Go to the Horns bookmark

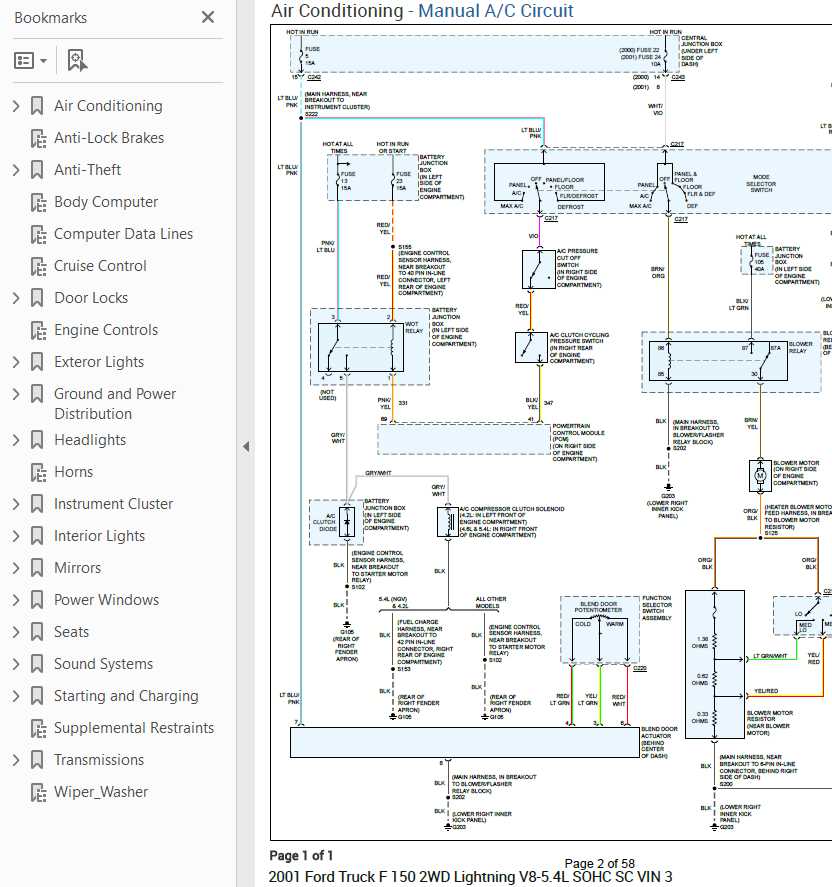(x=74, y=472)
